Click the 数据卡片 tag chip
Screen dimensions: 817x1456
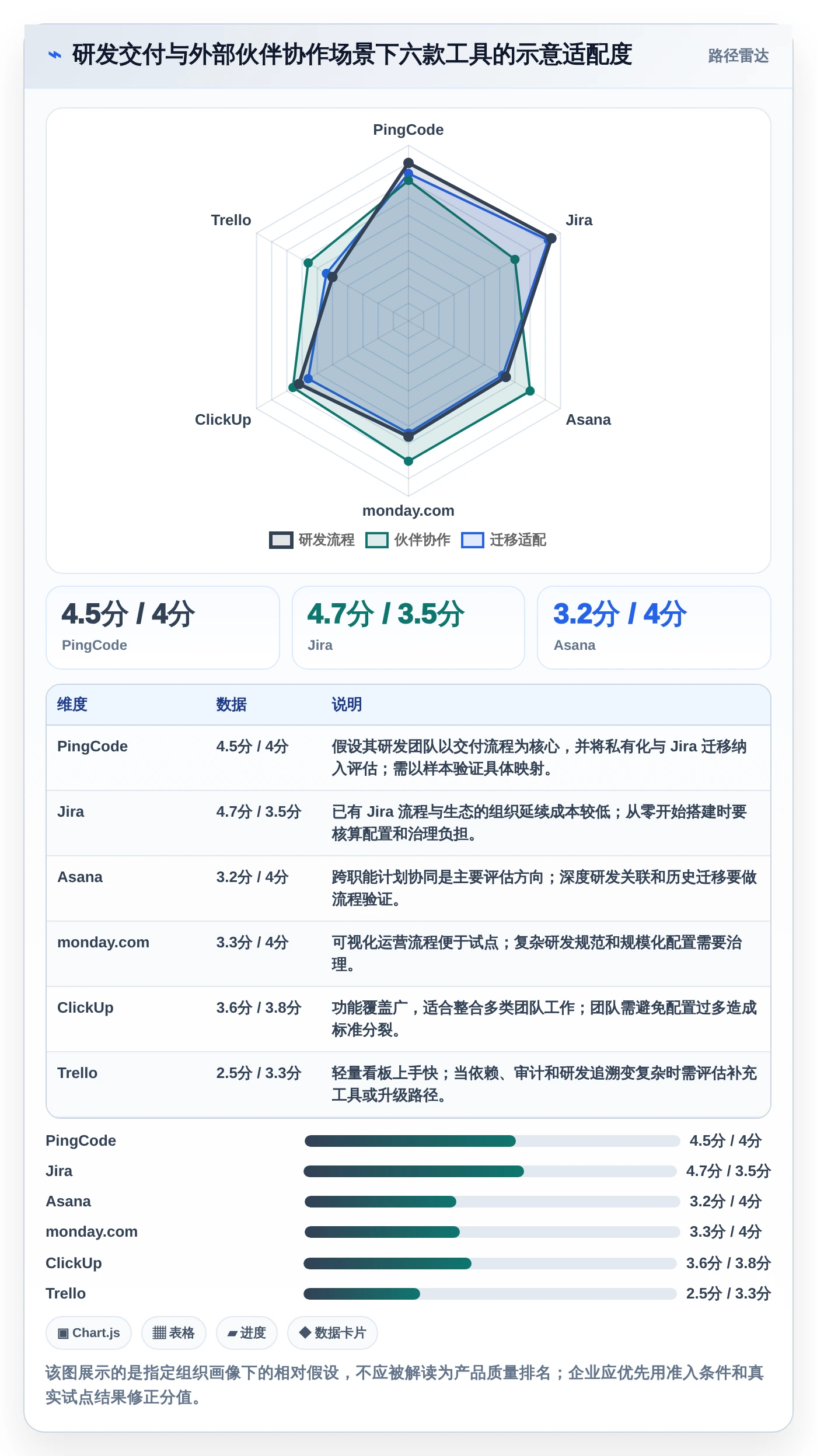[x=333, y=1333]
